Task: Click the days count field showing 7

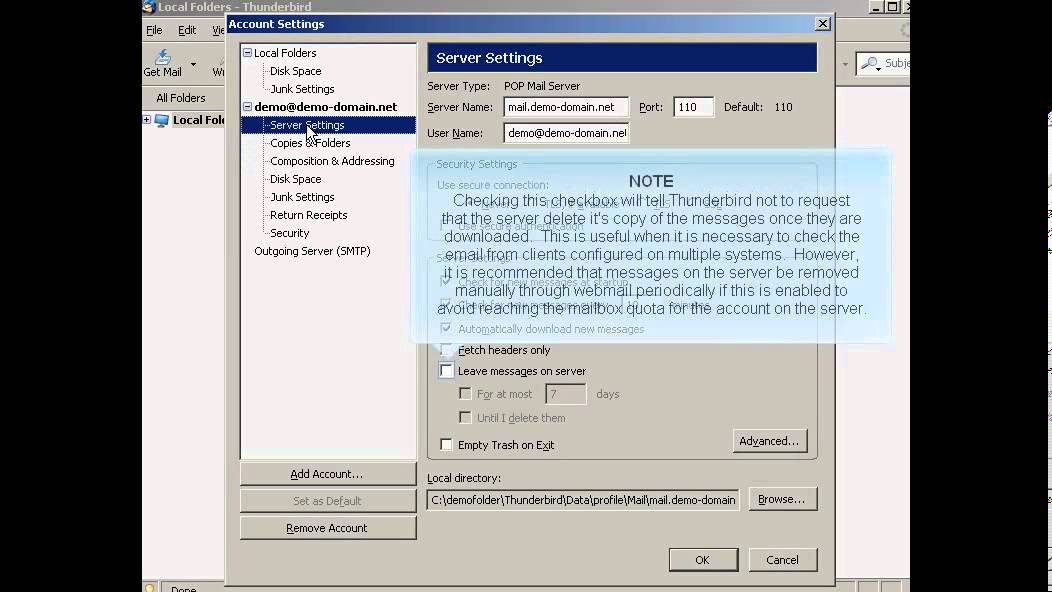Action: tap(566, 394)
